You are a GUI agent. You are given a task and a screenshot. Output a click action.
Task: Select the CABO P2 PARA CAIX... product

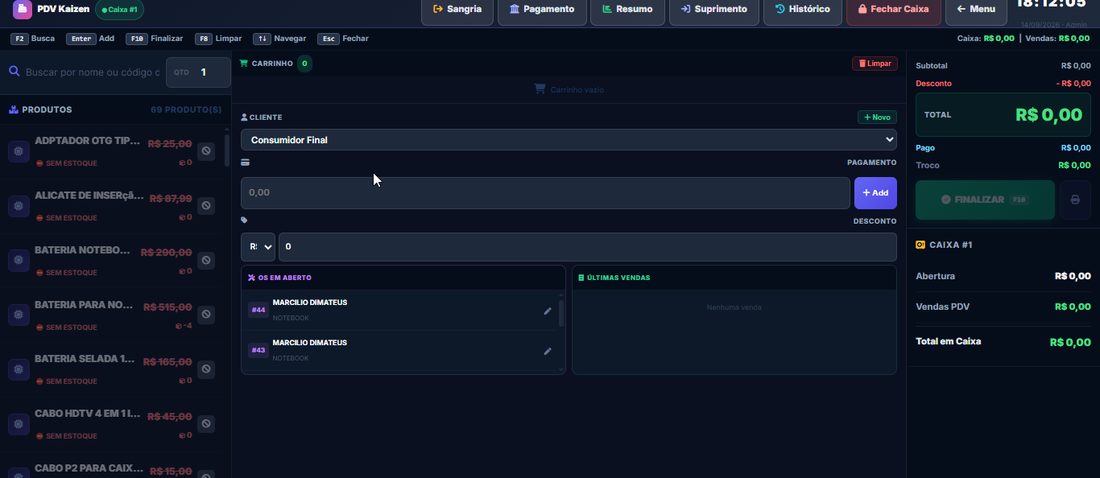click(114, 470)
